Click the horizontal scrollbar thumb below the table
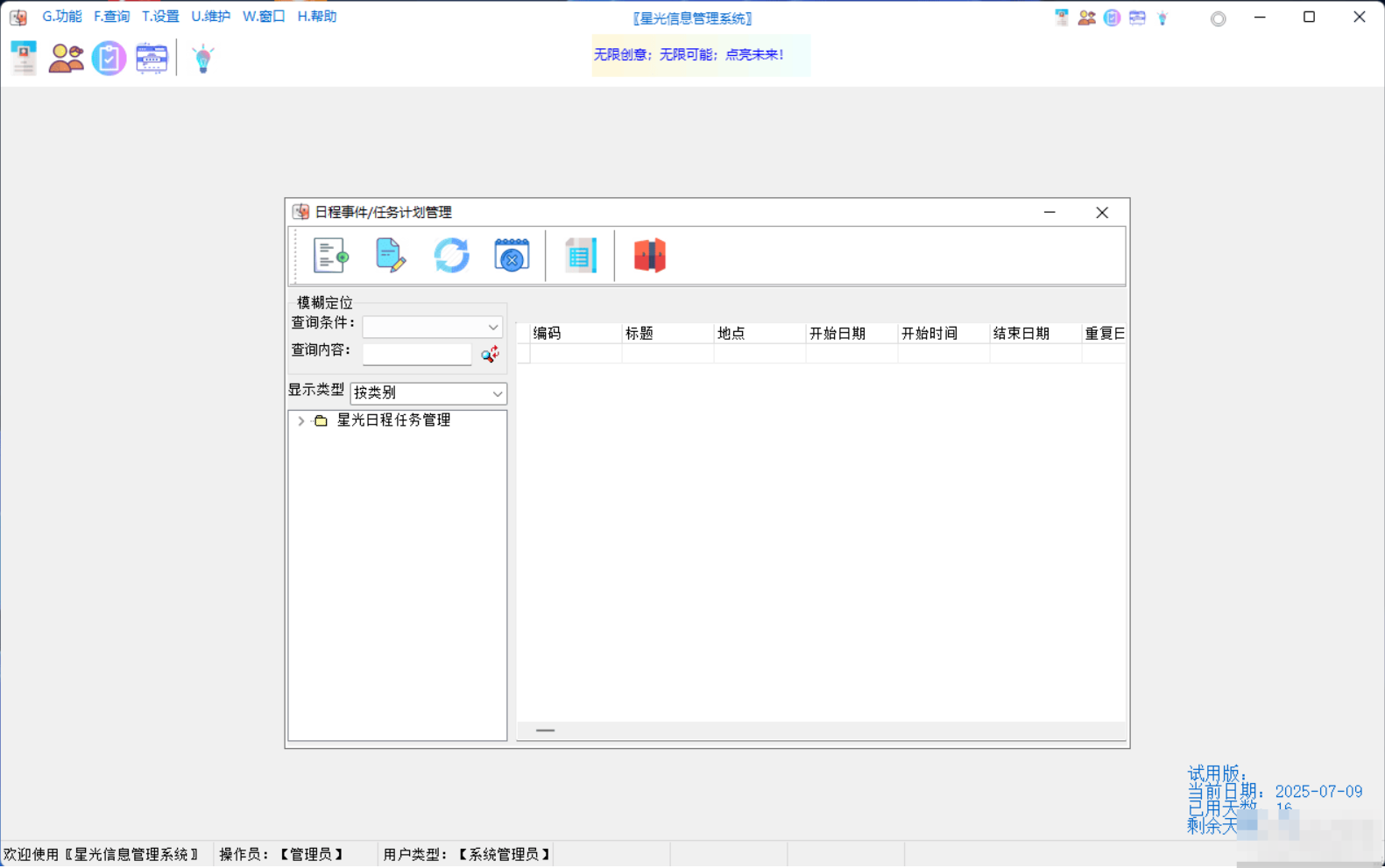Image resolution: width=1385 pixels, height=868 pixels. tap(545, 730)
